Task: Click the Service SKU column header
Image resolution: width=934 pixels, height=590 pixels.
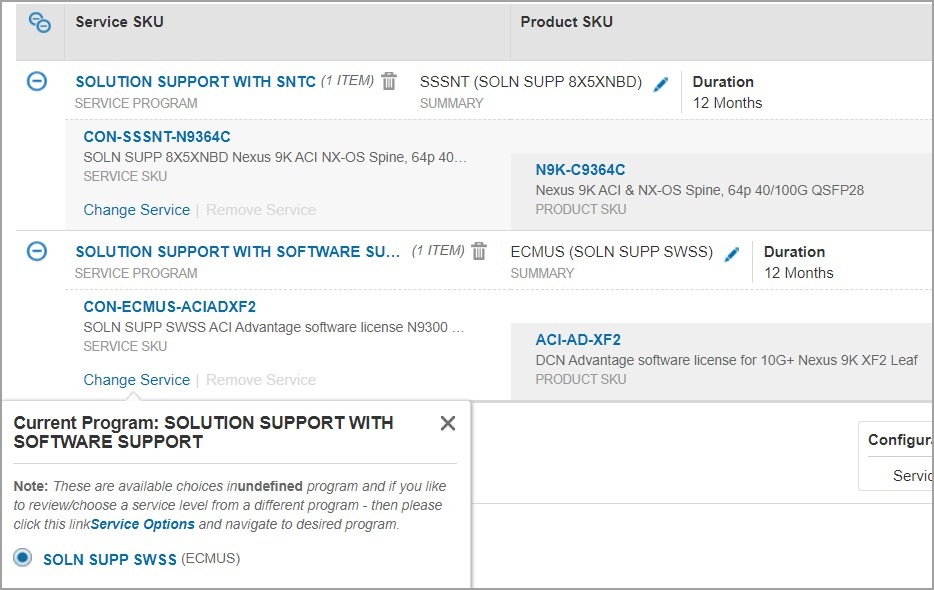Action: click(120, 22)
